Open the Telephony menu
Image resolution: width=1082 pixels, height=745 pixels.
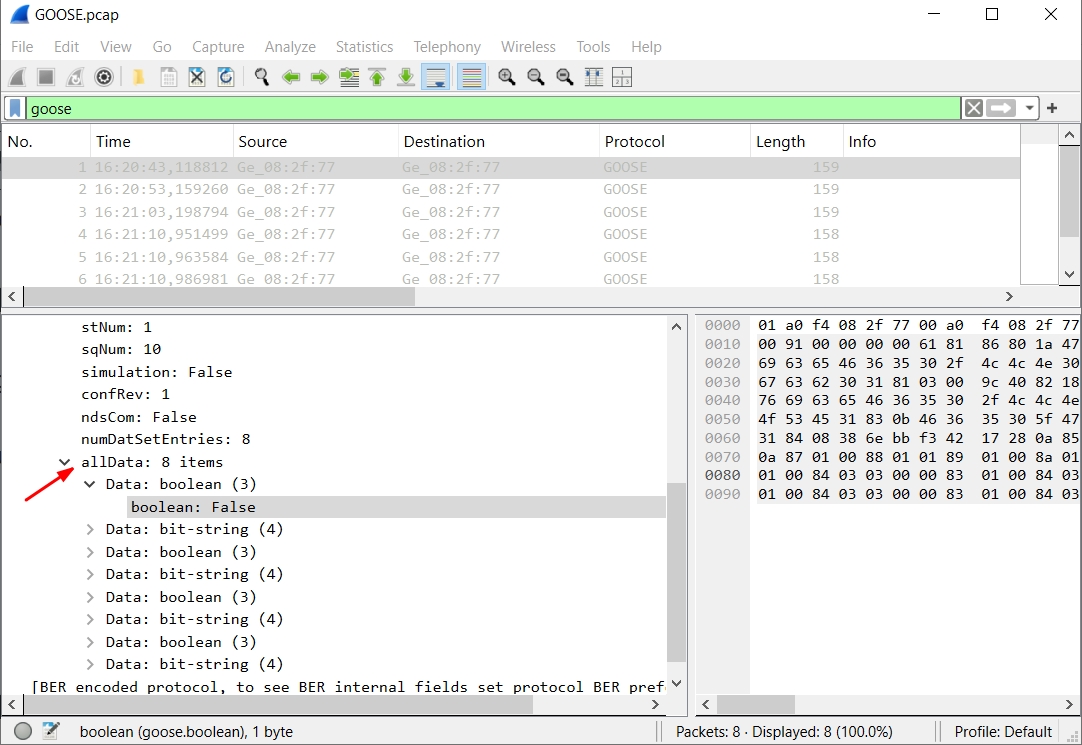(447, 47)
